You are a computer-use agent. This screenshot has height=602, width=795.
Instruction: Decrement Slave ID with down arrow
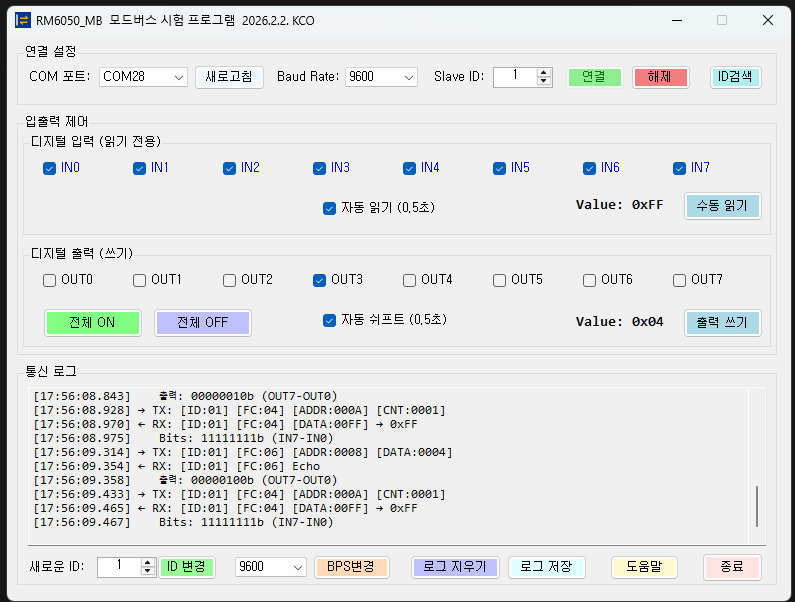pos(544,81)
